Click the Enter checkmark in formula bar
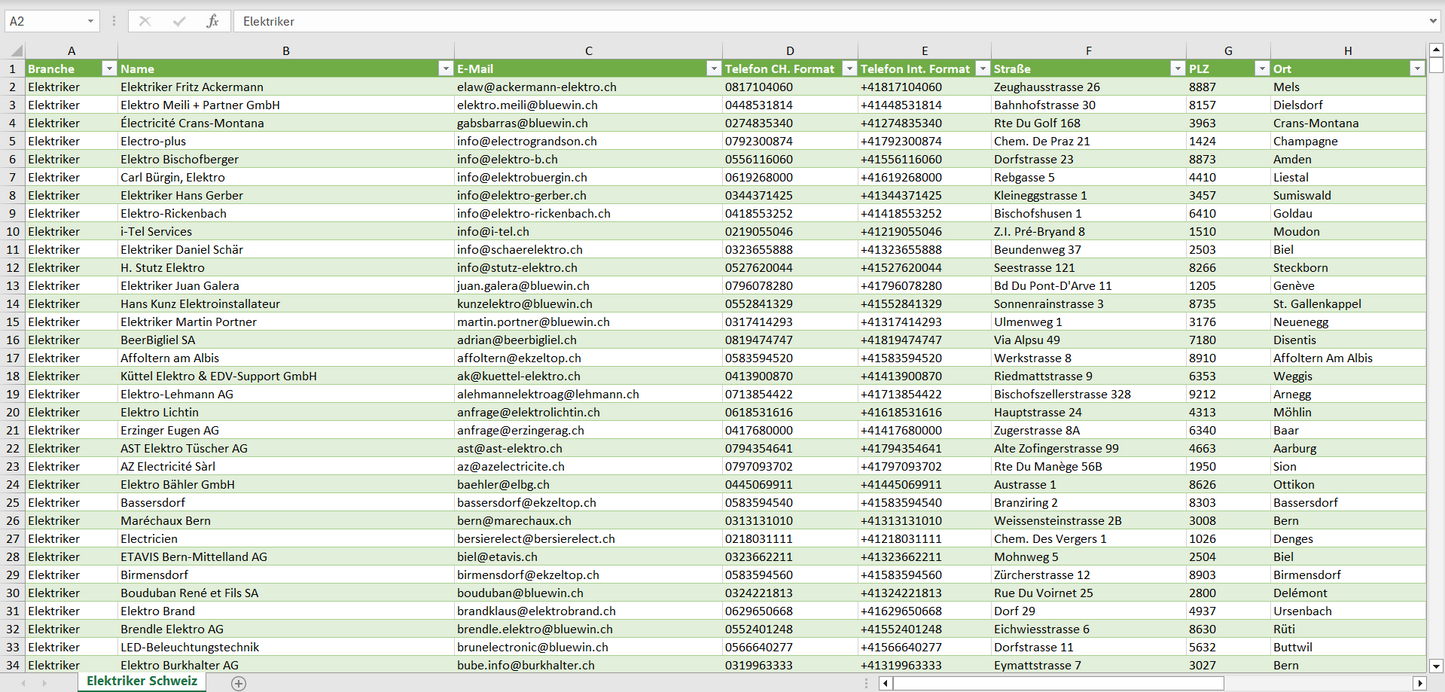Image resolution: width=1445 pixels, height=692 pixels. coord(179,21)
